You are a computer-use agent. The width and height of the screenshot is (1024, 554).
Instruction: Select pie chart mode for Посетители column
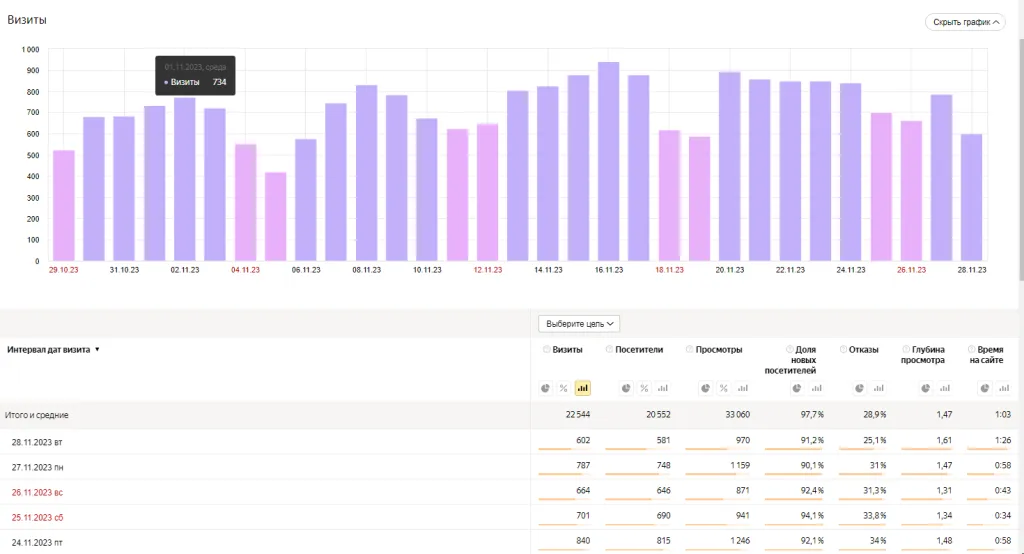tap(626, 388)
